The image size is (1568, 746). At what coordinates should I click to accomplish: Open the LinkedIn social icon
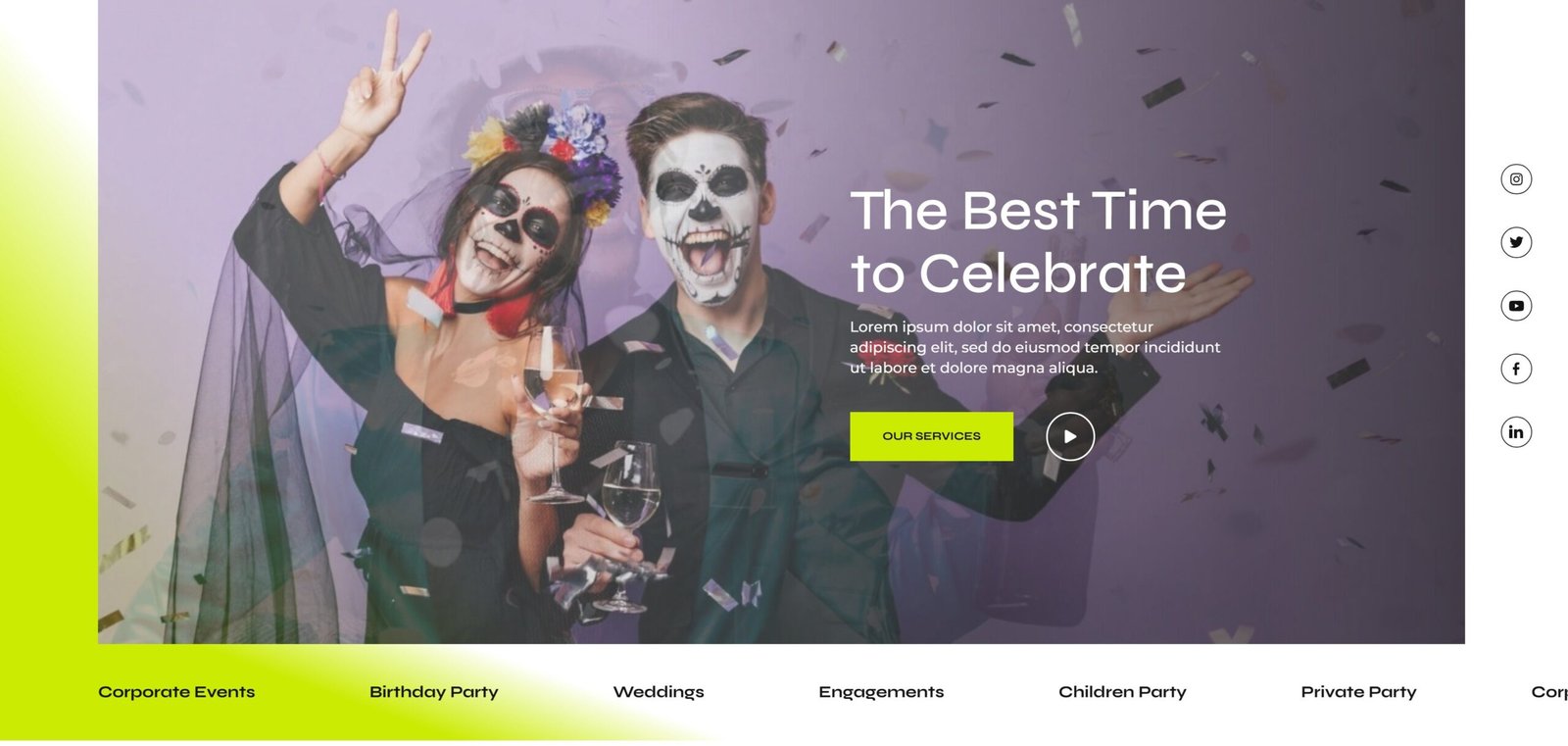tap(1516, 432)
